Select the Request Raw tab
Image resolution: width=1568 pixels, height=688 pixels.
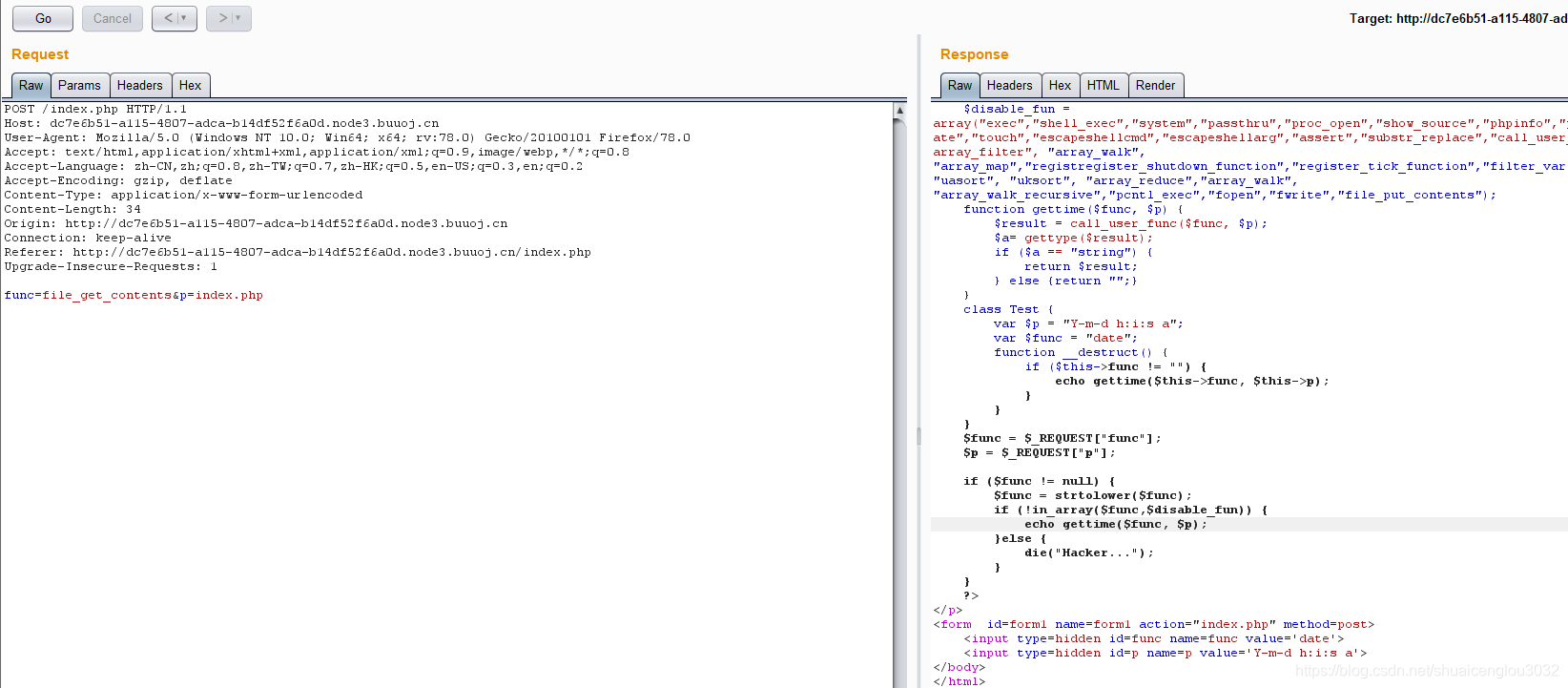click(x=31, y=85)
